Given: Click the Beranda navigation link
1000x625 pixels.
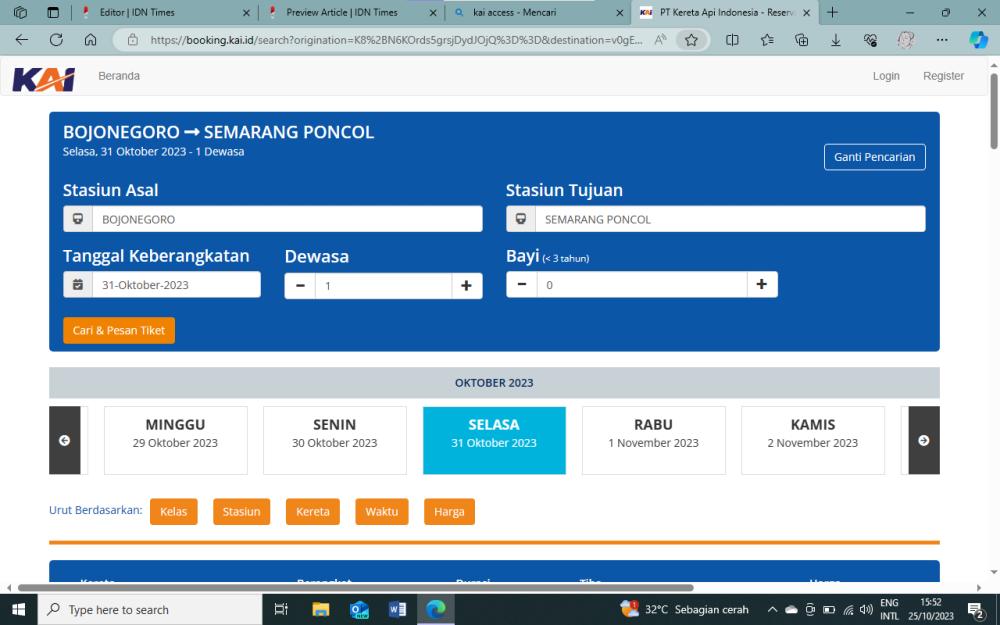Looking at the screenshot, I should [x=119, y=76].
